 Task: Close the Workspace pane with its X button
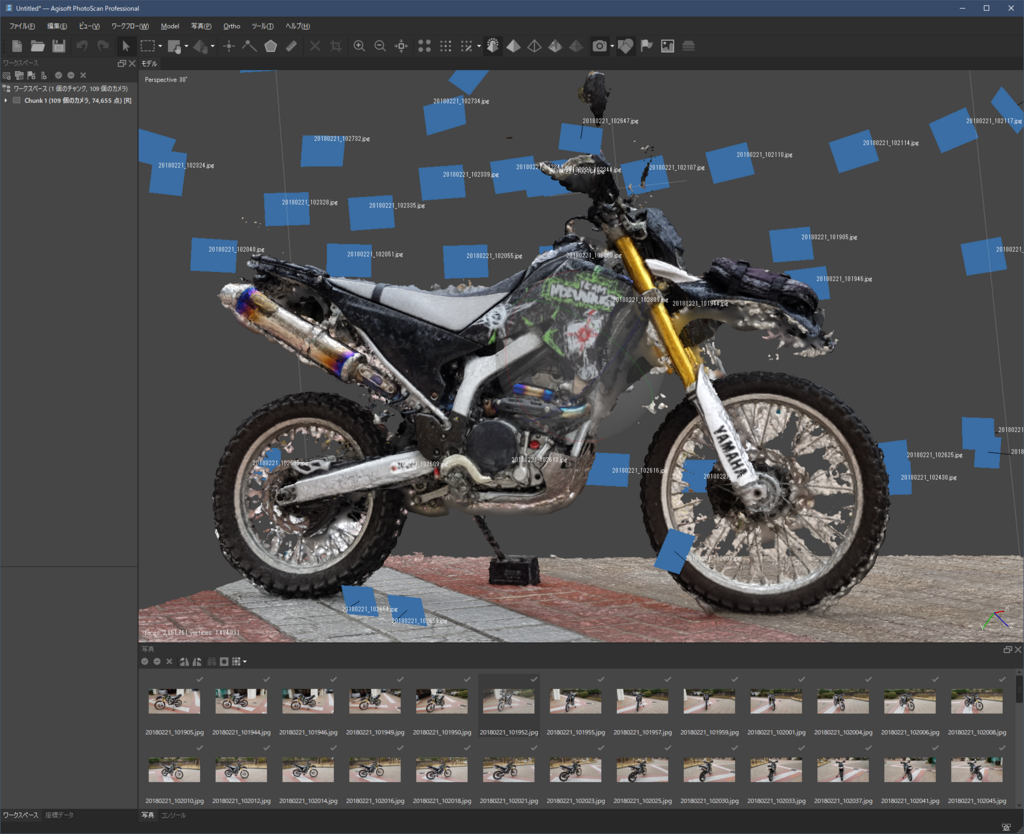(132, 63)
